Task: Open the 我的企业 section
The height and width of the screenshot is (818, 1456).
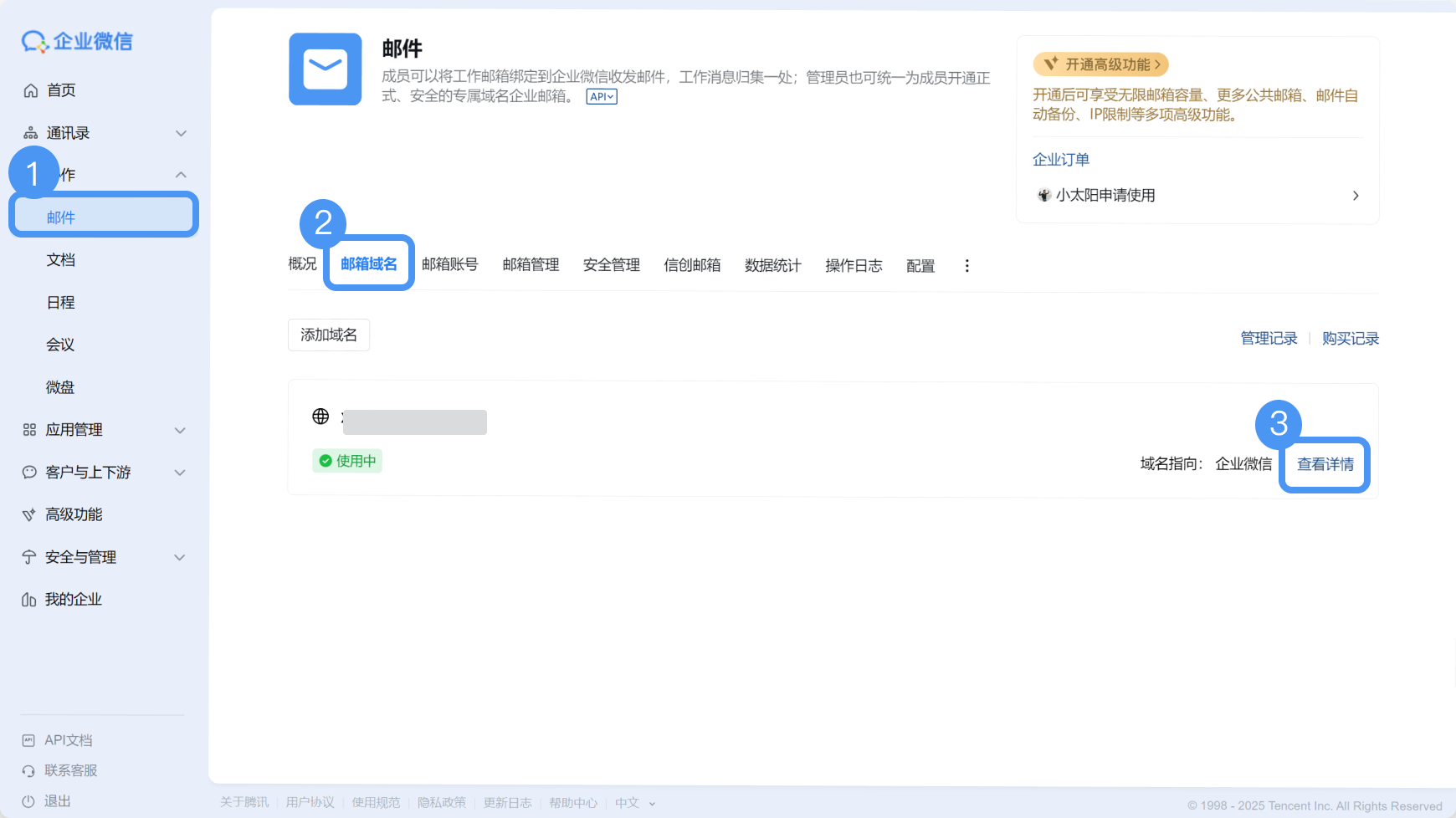Action: pos(74,598)
